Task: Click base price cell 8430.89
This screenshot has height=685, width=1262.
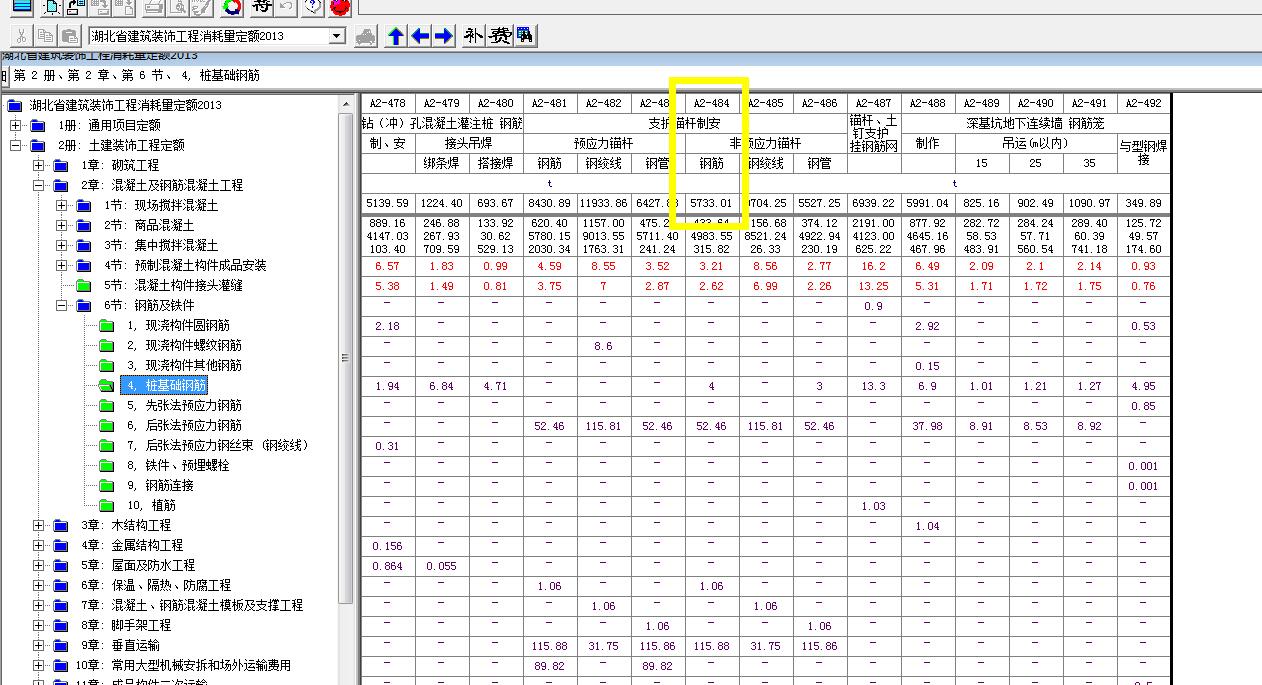Action: coord(549,203)
